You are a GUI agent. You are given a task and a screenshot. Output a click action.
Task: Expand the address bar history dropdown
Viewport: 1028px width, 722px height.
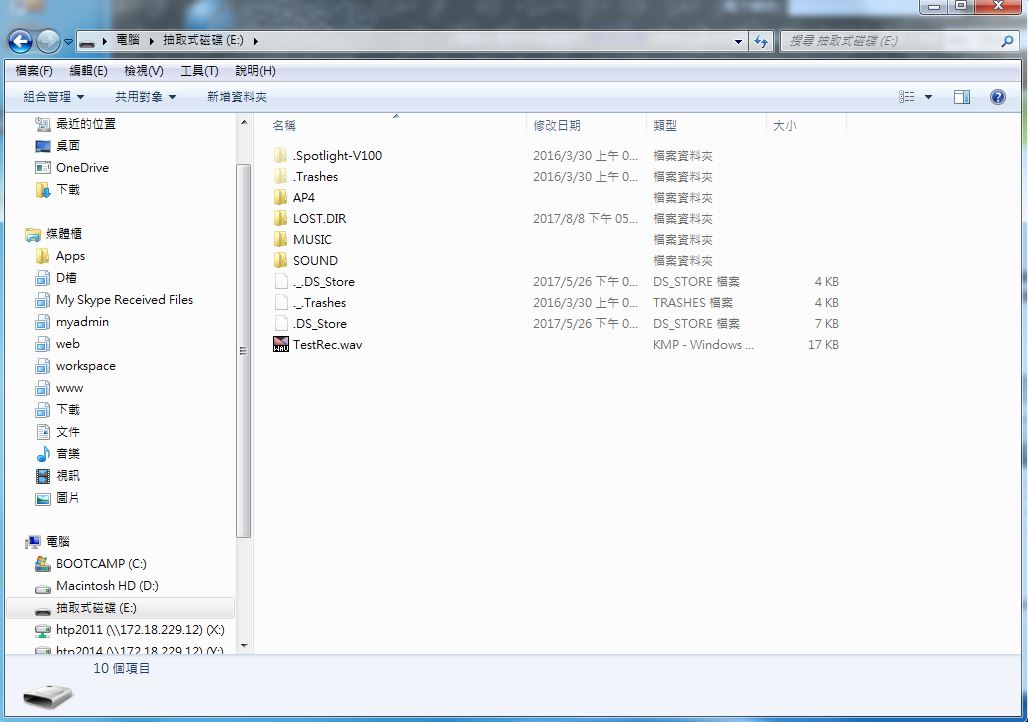pyautogui.click(x=738, y=41)
